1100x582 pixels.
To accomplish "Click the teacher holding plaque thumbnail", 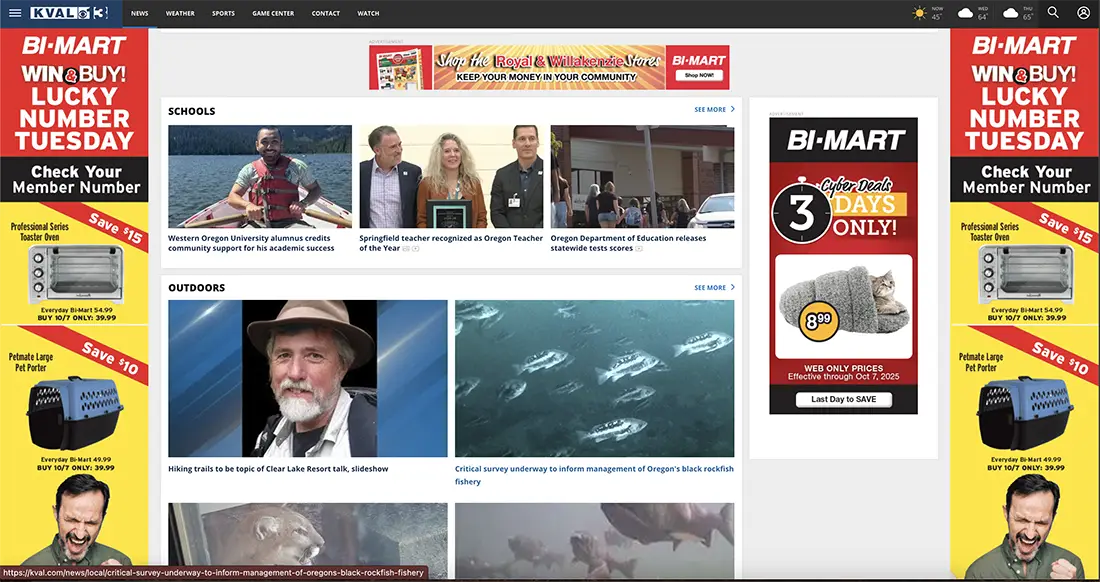I will point(451,177).
